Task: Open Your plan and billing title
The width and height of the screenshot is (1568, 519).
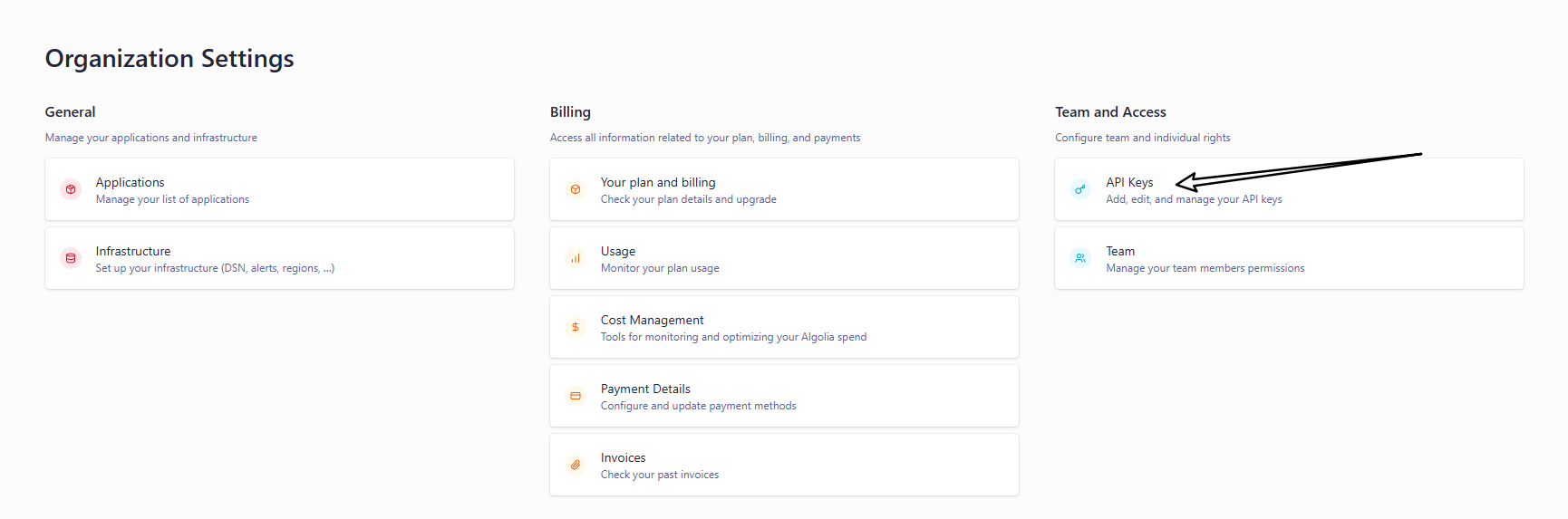Action: click(x=658, y=182)
